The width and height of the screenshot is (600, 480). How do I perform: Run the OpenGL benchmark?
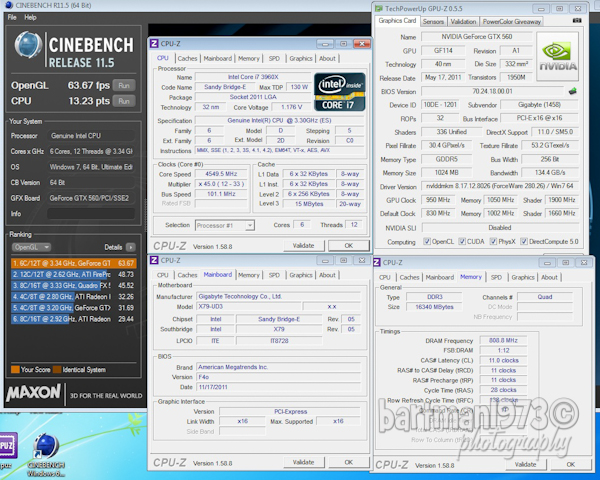(124, 86)
